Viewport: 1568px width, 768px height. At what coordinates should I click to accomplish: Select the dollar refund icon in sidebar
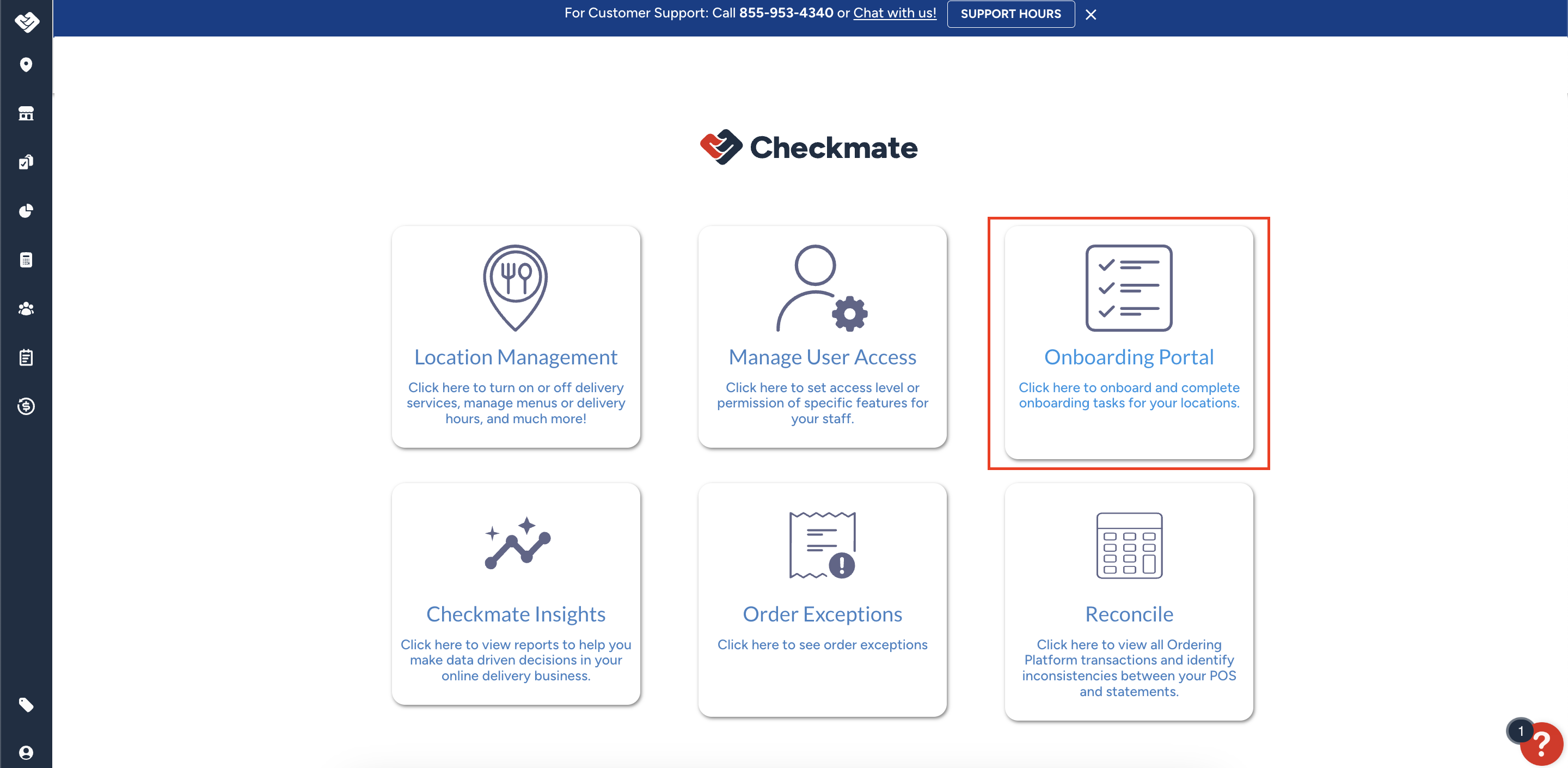(x=26, y=406)
